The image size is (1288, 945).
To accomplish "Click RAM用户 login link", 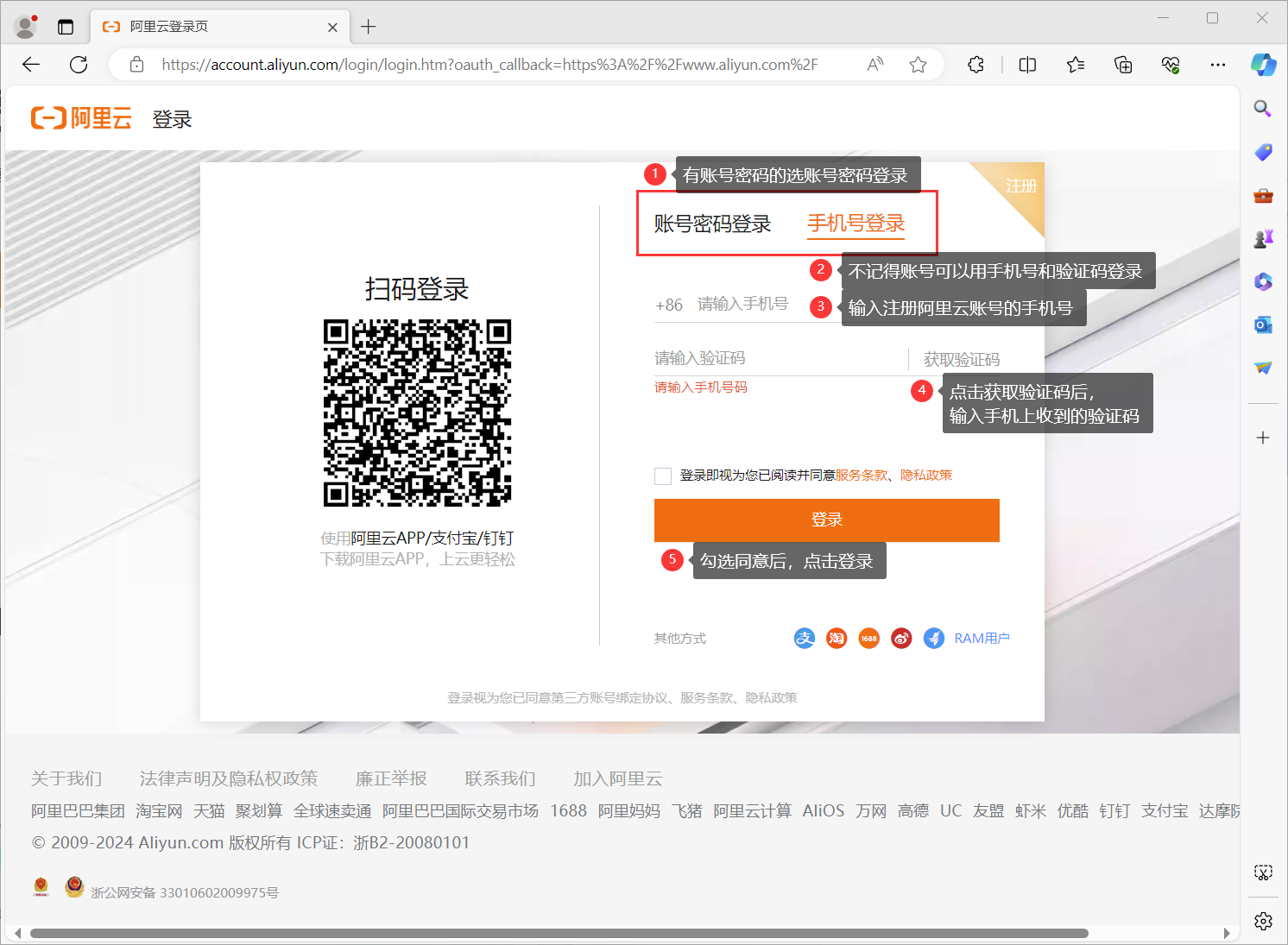I will coord(982,639).
